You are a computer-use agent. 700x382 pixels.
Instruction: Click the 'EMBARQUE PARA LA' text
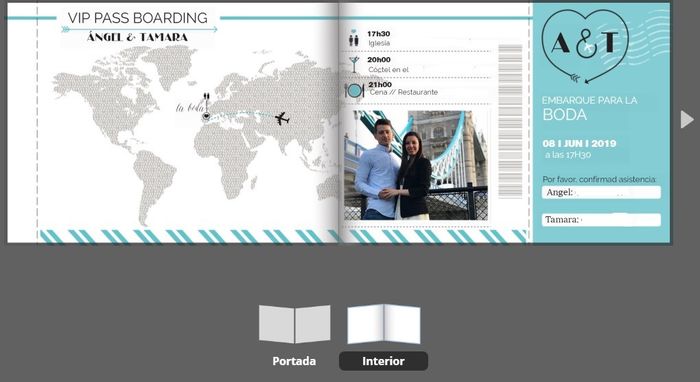click(x=589, y=100)
